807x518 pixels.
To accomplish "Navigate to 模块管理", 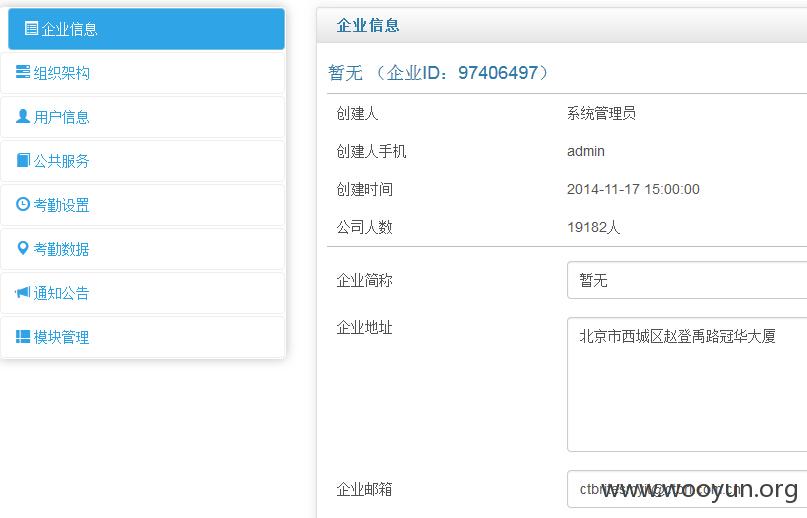I will [x=143, y=337].
